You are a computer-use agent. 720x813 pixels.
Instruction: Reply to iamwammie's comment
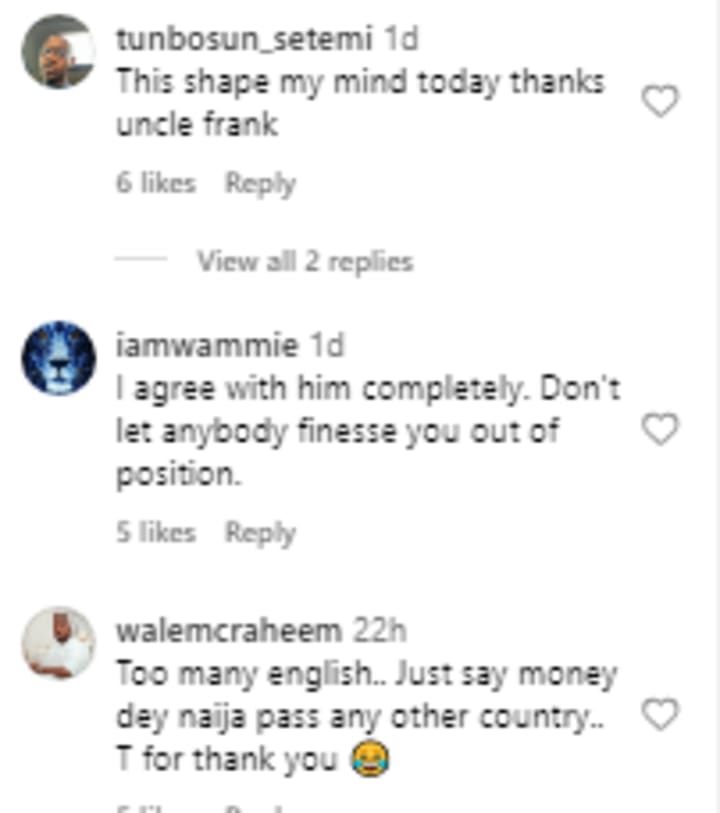260,533
